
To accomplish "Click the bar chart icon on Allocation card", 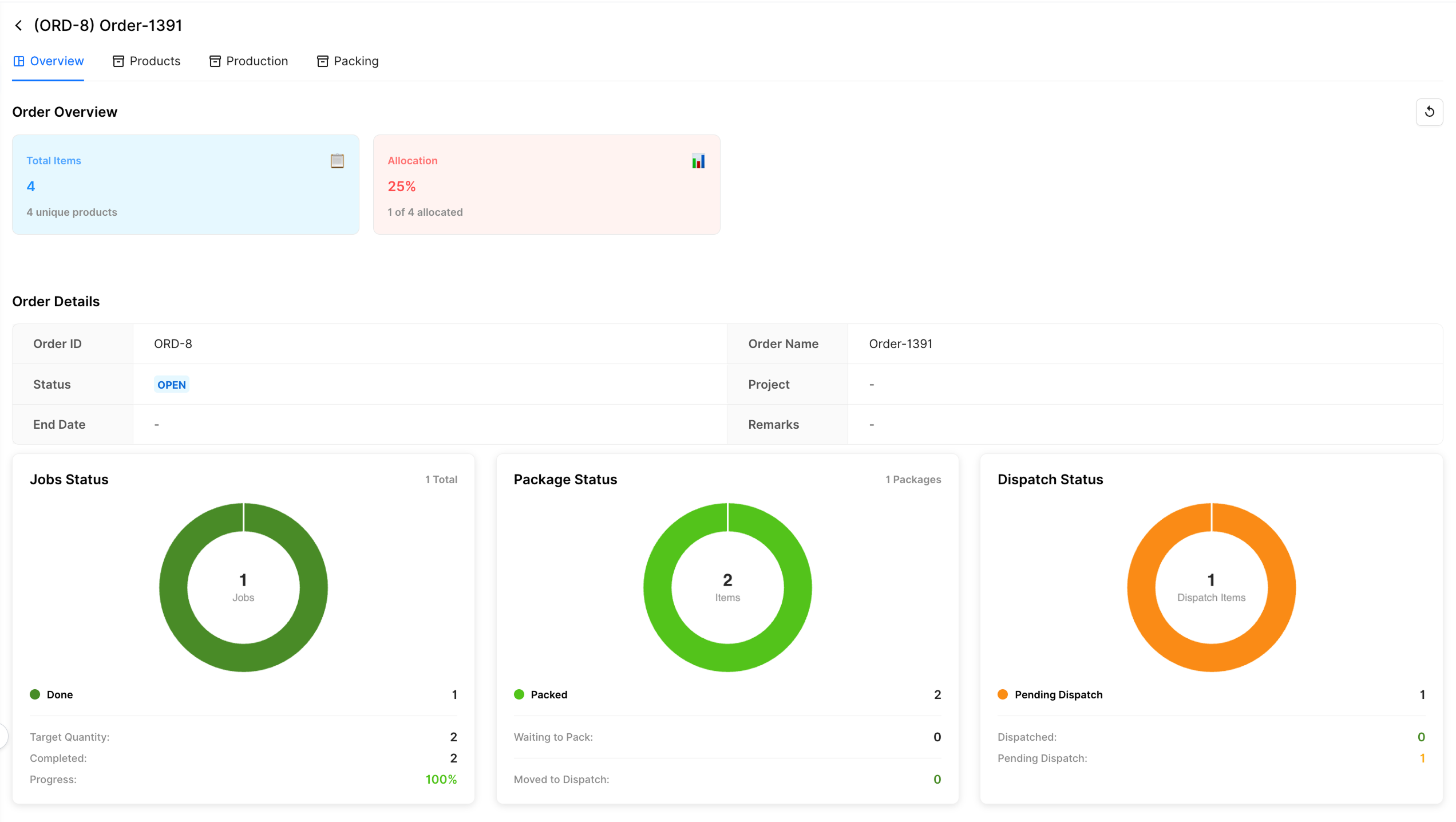I will pos(698,161).
